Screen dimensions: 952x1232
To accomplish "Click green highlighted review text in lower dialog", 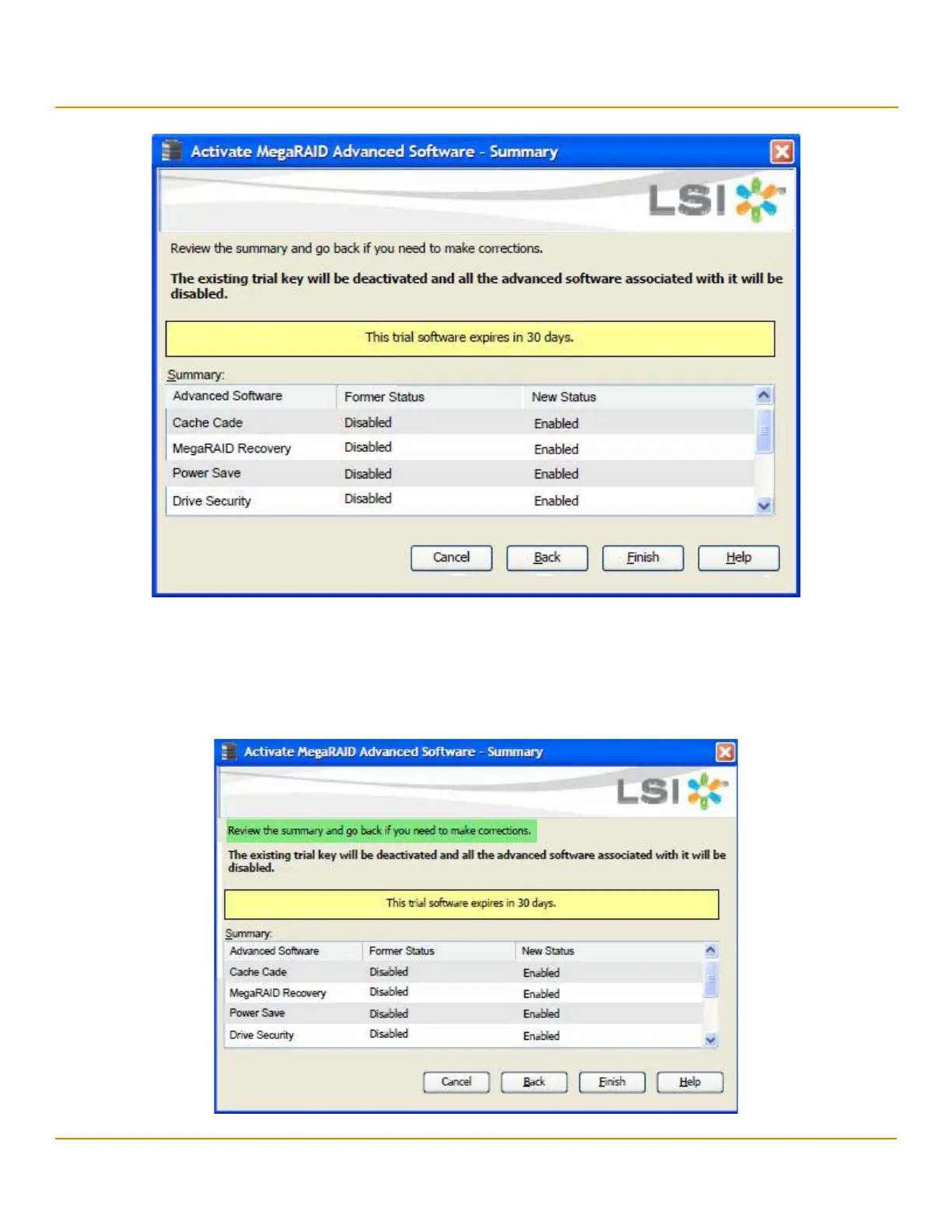I will coord(380,831).
